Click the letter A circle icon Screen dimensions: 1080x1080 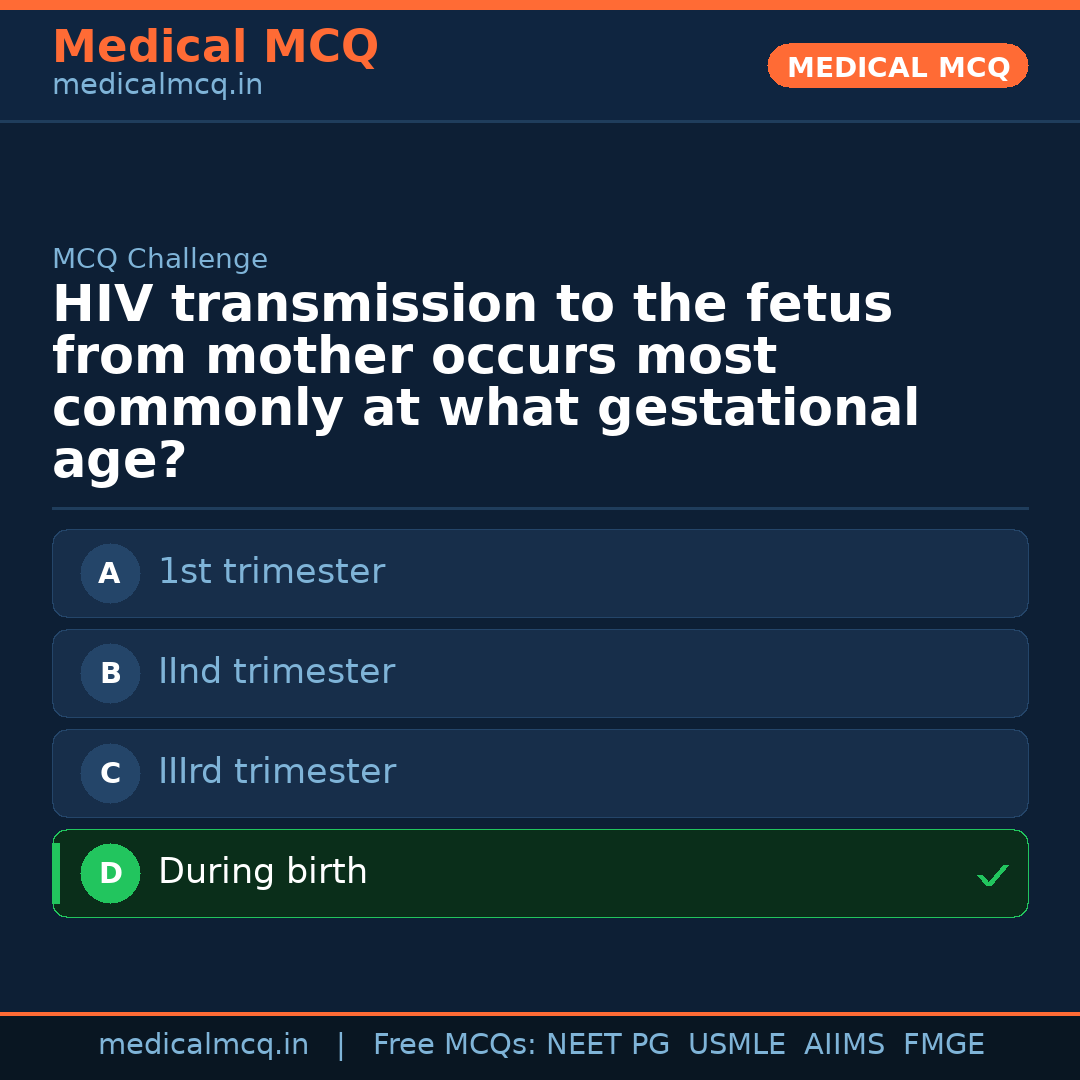pos(110,573)
